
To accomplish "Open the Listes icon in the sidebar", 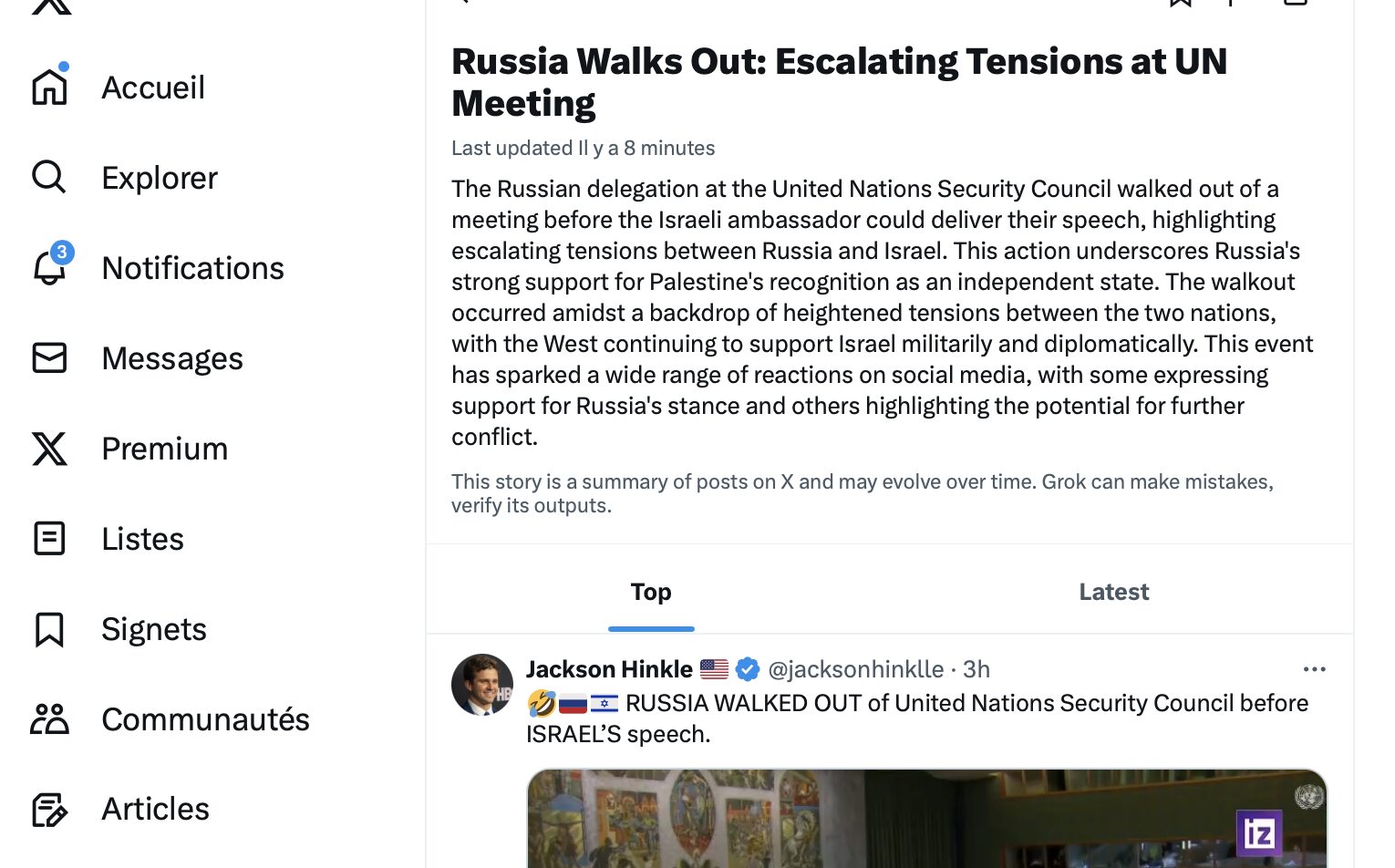I will click(49, 538).
